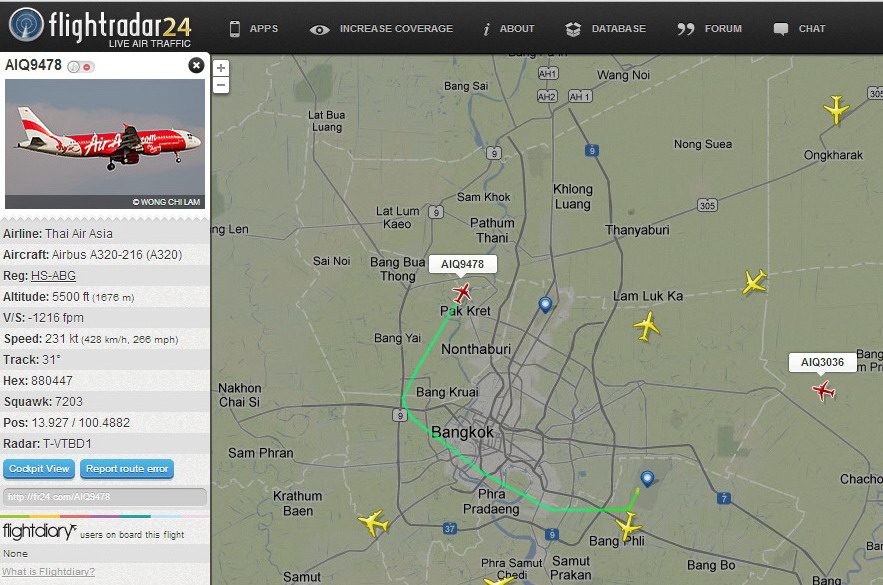
Task: Open the Apps menu
Action: 253,29
